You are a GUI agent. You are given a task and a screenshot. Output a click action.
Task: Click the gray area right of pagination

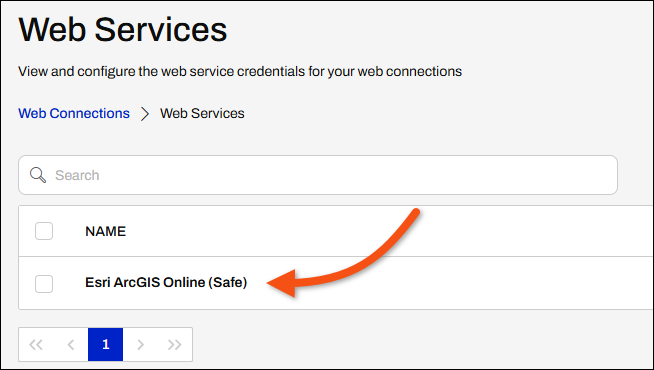417,345
